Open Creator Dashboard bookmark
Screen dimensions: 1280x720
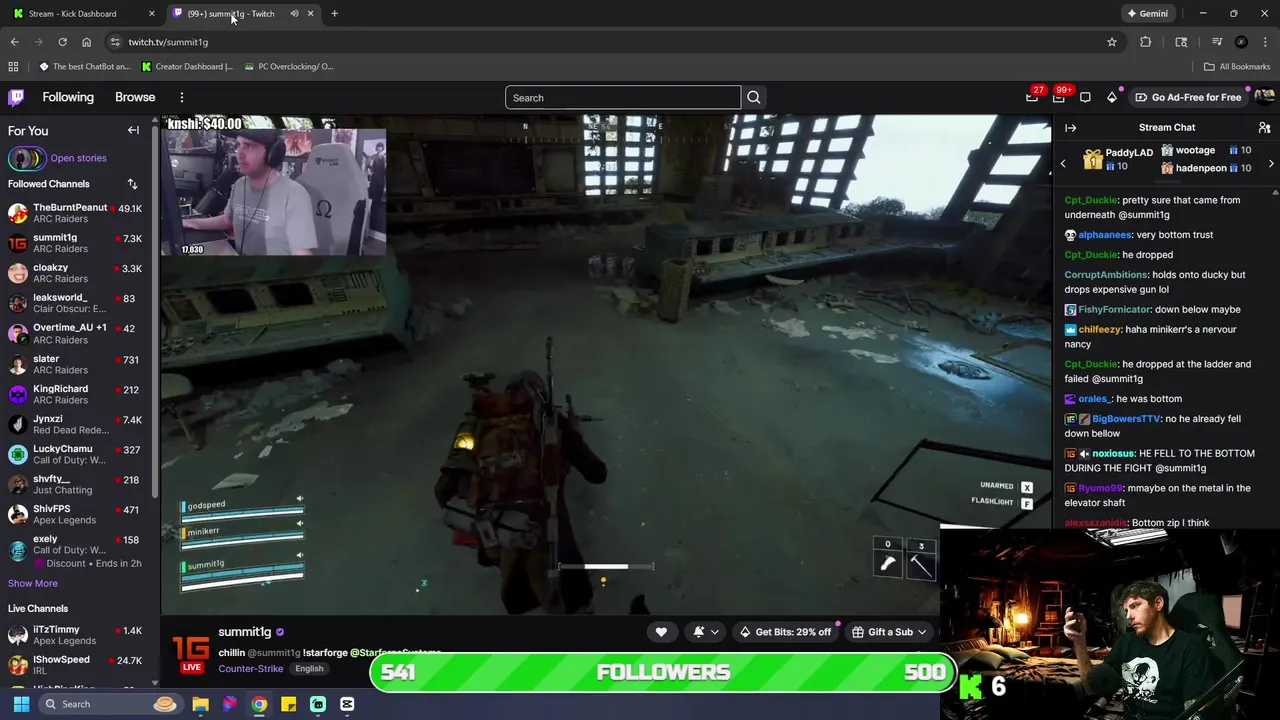(x=186, y=67)
